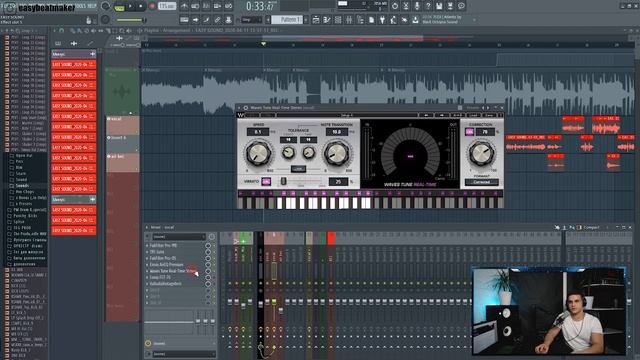The width and height of the screenshot is (640, 360).
Task: Click the Correction value field 70
Action: [x=485, y=131]
